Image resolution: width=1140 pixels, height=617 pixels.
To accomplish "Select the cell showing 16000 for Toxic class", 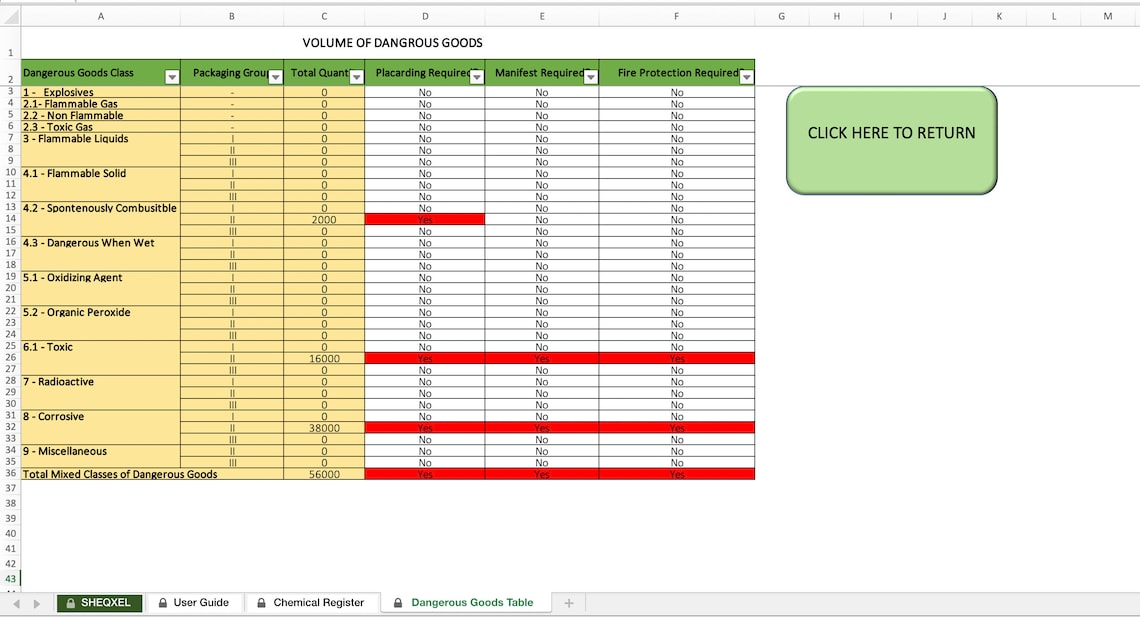I will pyautogui.click(x=323, y=358).
